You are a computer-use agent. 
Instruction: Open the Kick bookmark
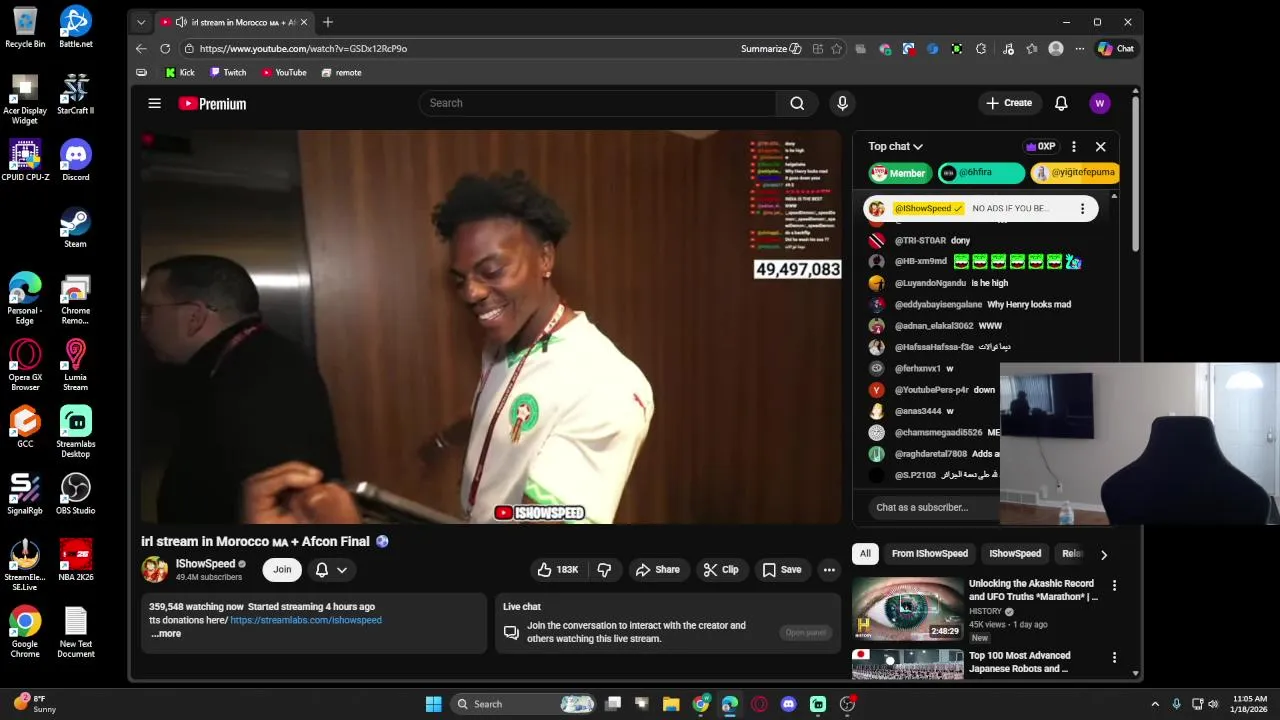(x=180, y=72)
